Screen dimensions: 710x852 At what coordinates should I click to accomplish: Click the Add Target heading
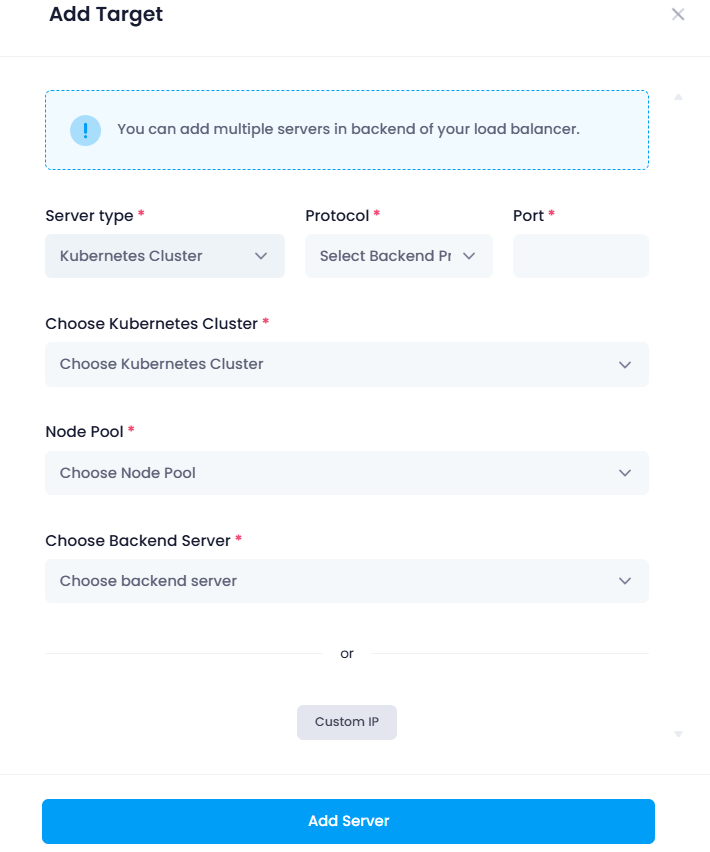pos(106,15)
